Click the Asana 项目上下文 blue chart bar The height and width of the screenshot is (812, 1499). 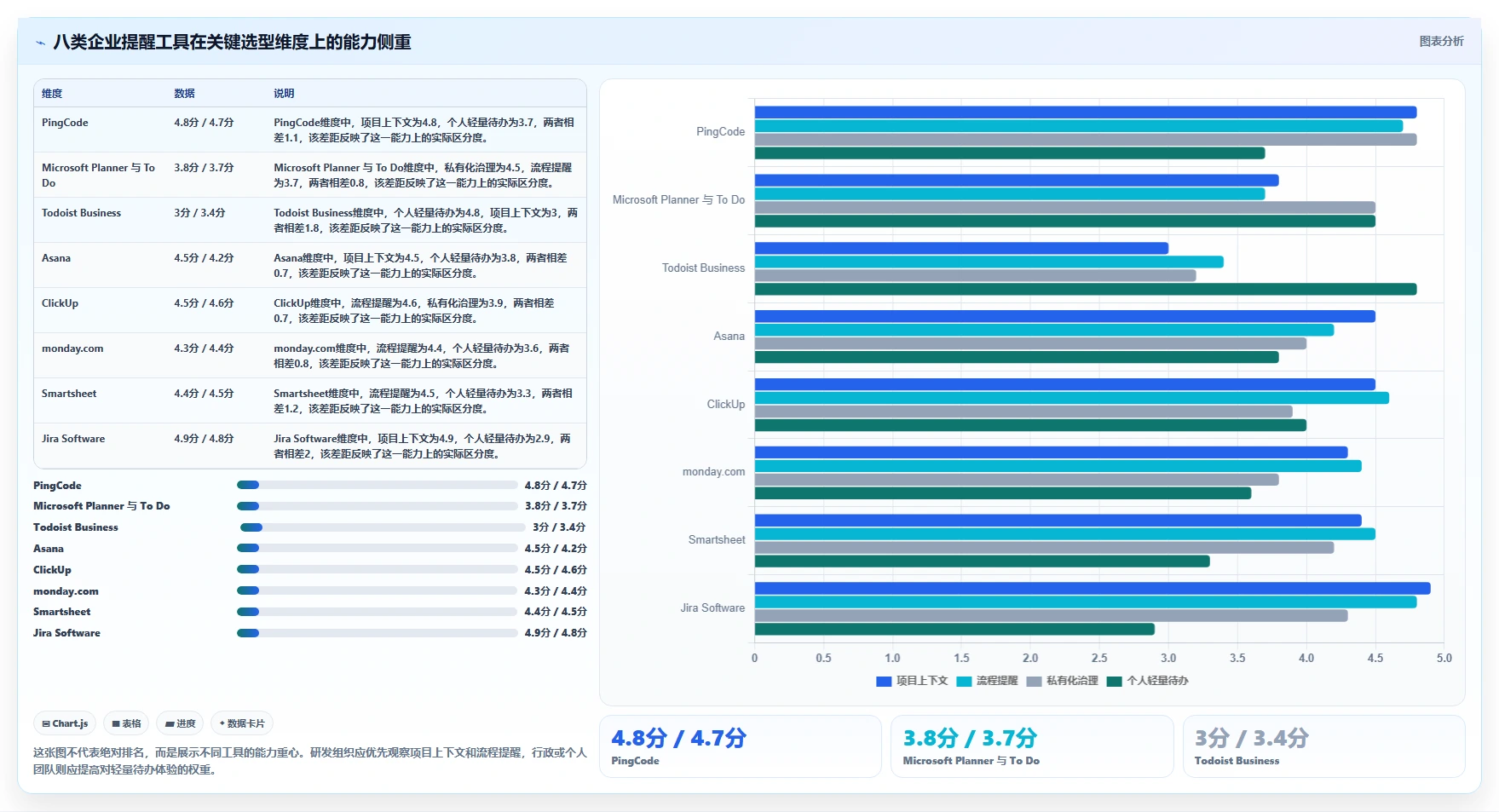tap(1065, 317)
